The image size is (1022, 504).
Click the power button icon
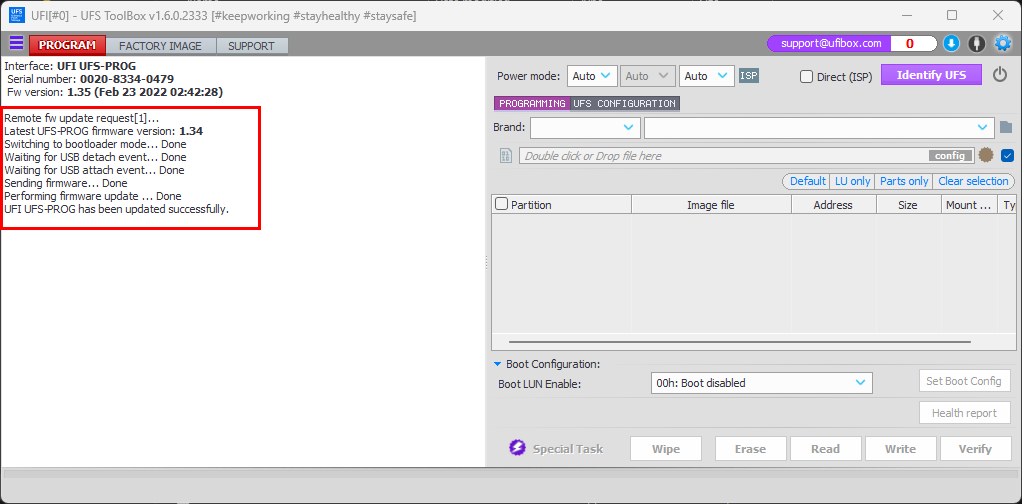coord(1000,75)
